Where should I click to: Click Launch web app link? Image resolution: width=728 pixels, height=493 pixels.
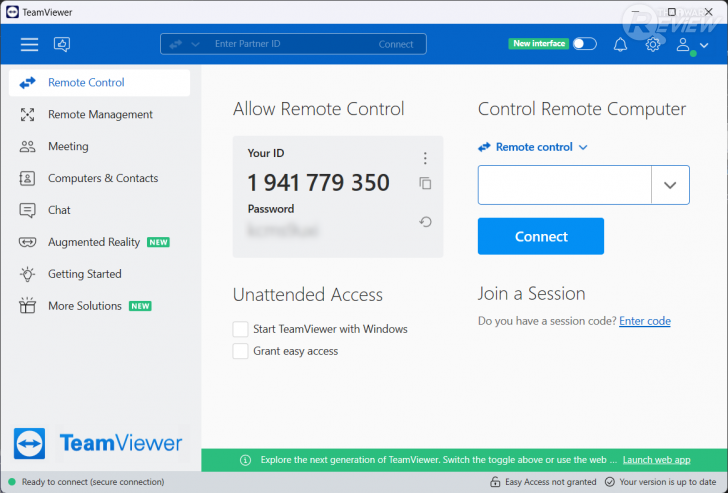pos(656,460)
